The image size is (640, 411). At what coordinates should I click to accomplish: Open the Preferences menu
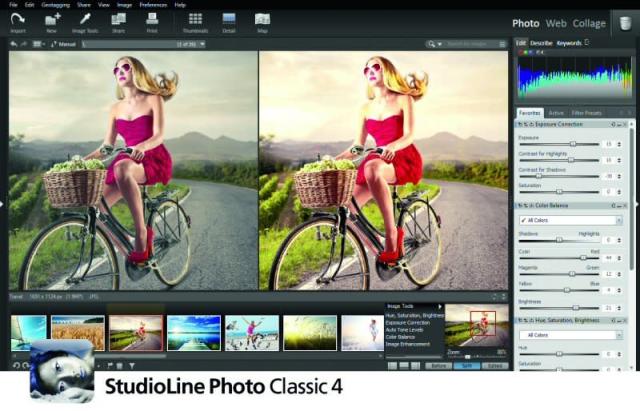point(153,5)
